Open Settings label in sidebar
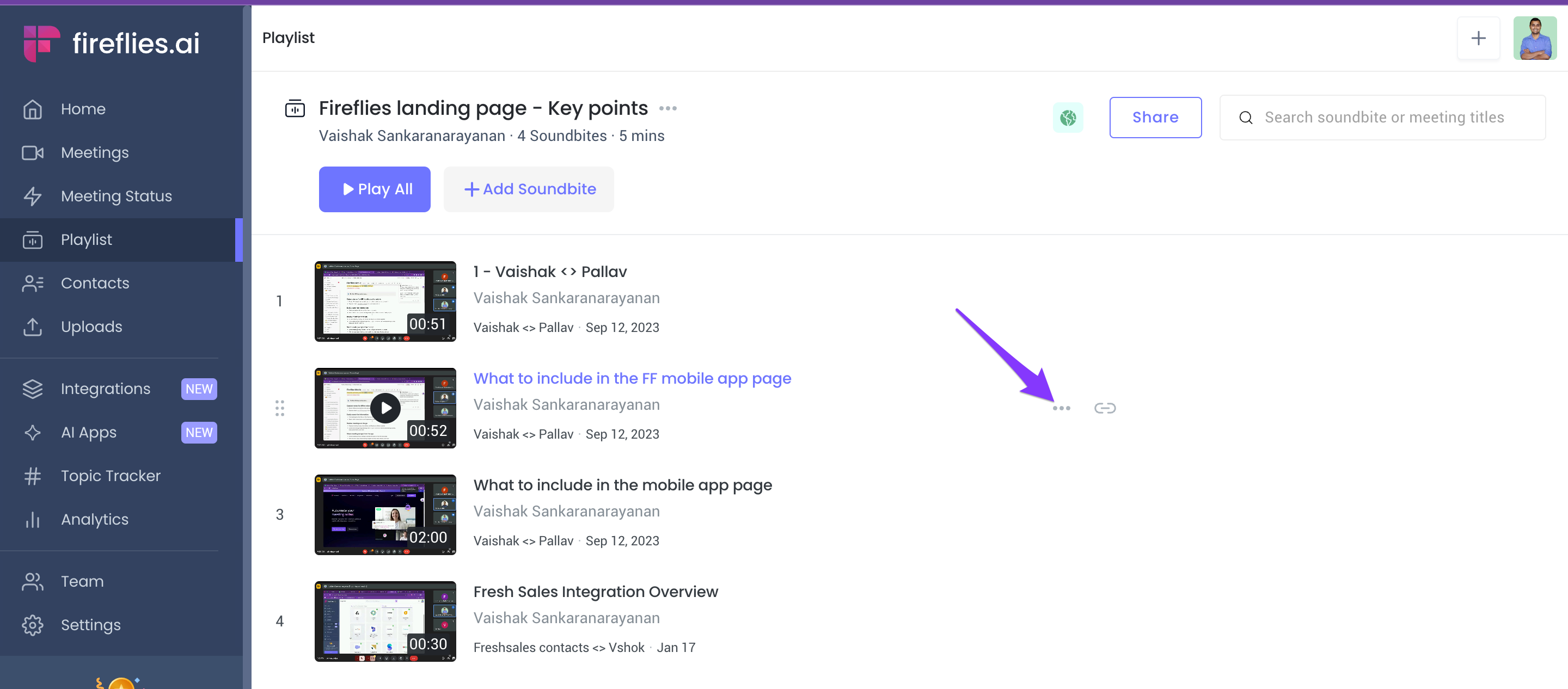The image size is (1568, 689). 91,625
